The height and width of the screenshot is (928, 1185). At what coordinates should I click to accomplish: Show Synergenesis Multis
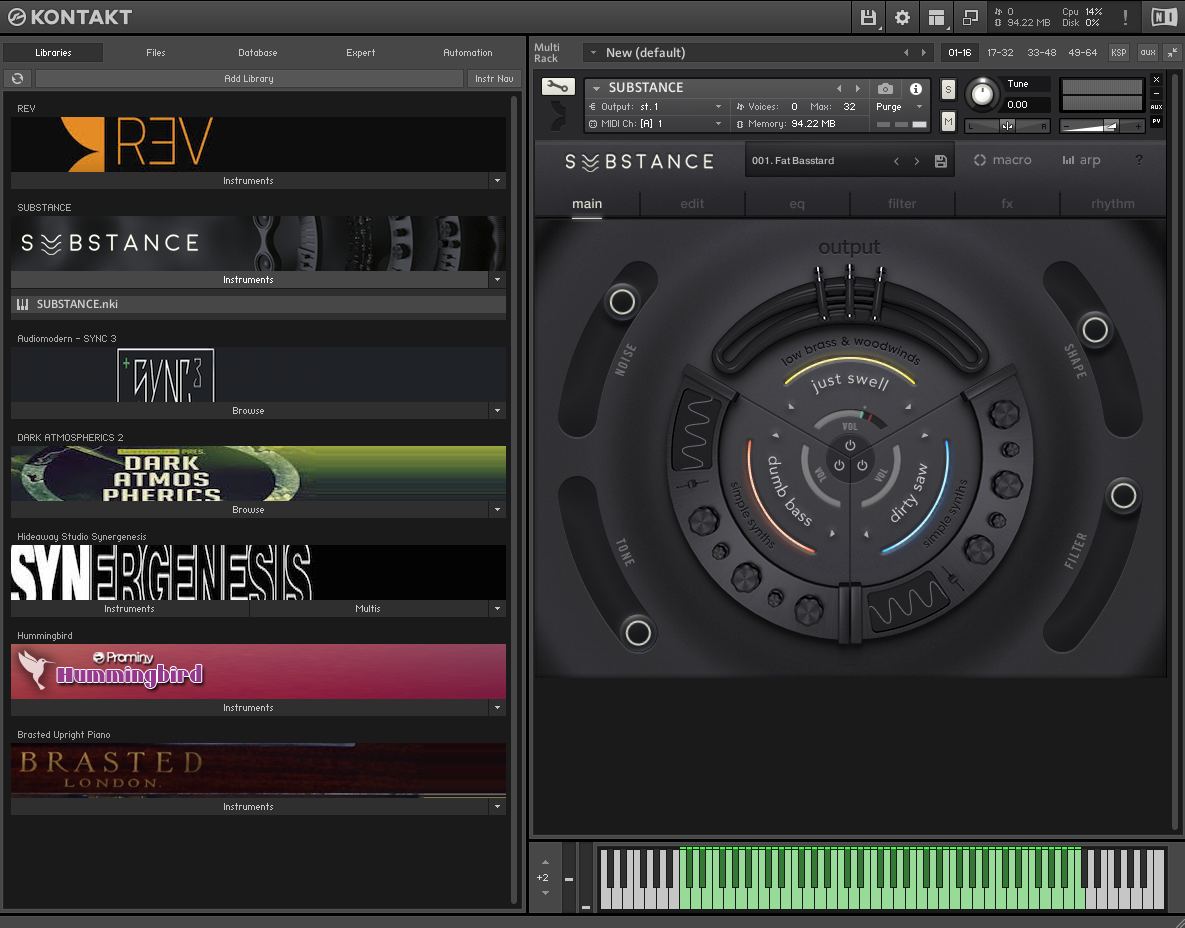368,608
